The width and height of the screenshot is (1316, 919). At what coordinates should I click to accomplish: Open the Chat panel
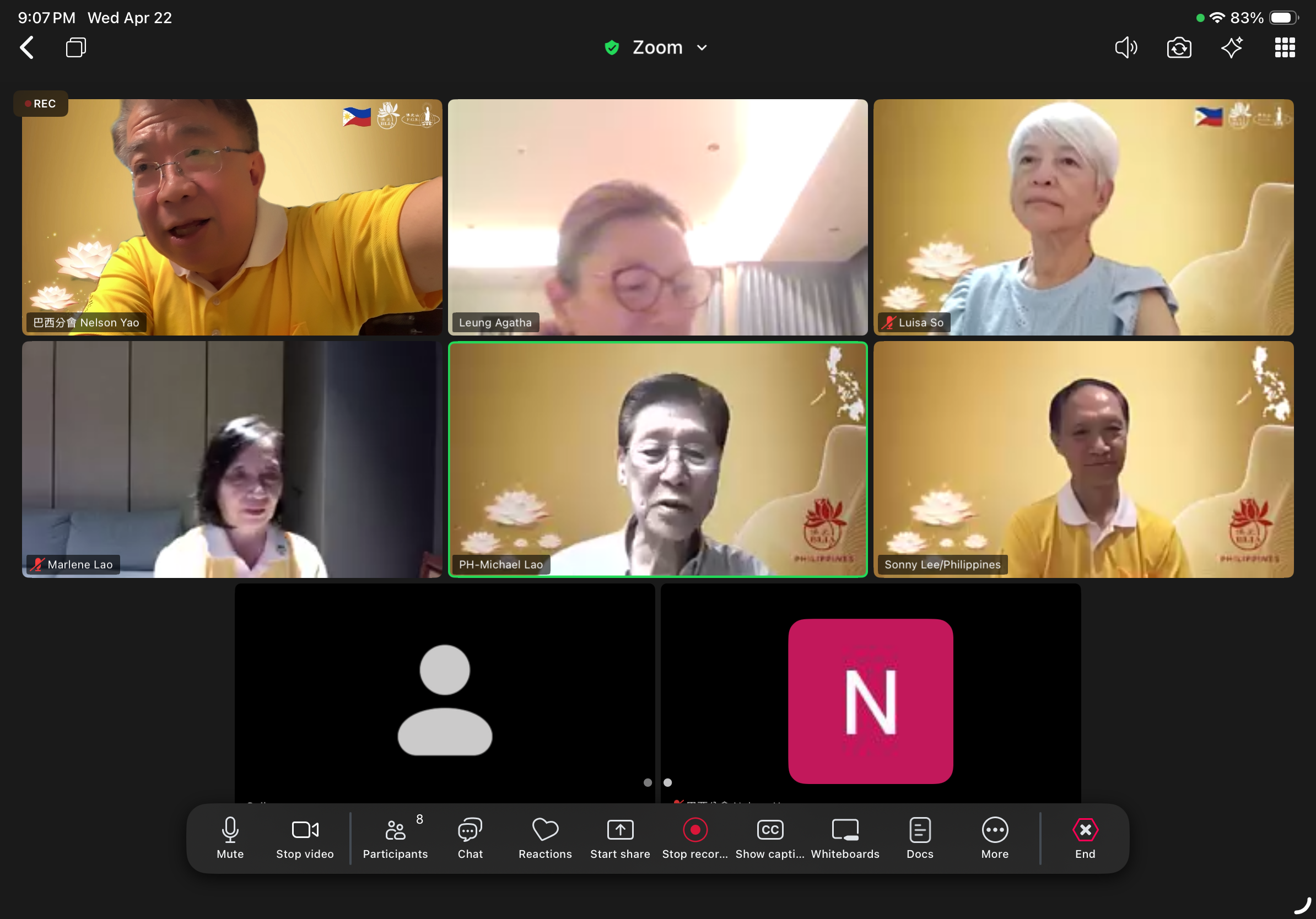pyautogui.click(x=470, y=837)
